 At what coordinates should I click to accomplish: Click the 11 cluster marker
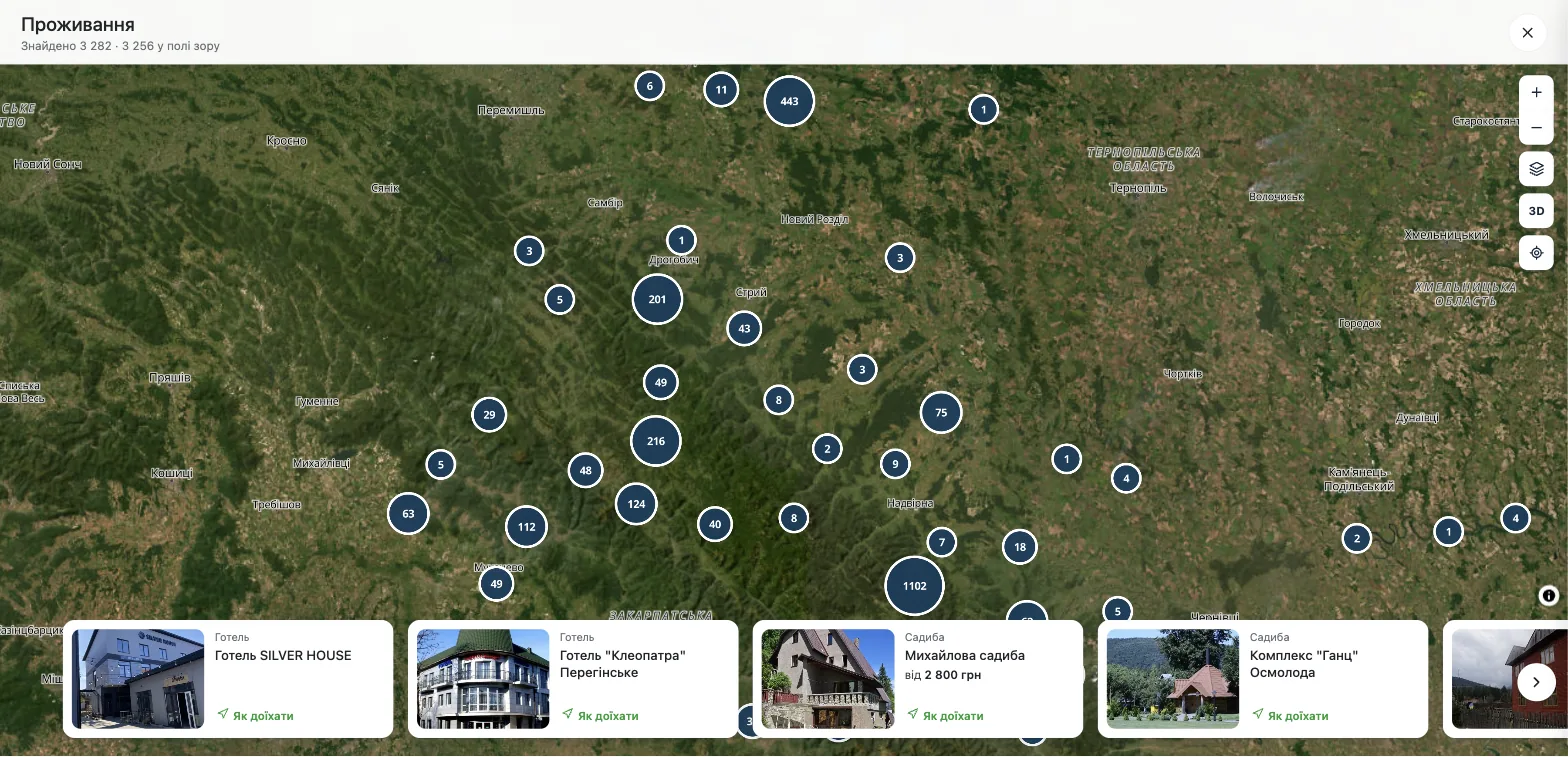721,89
